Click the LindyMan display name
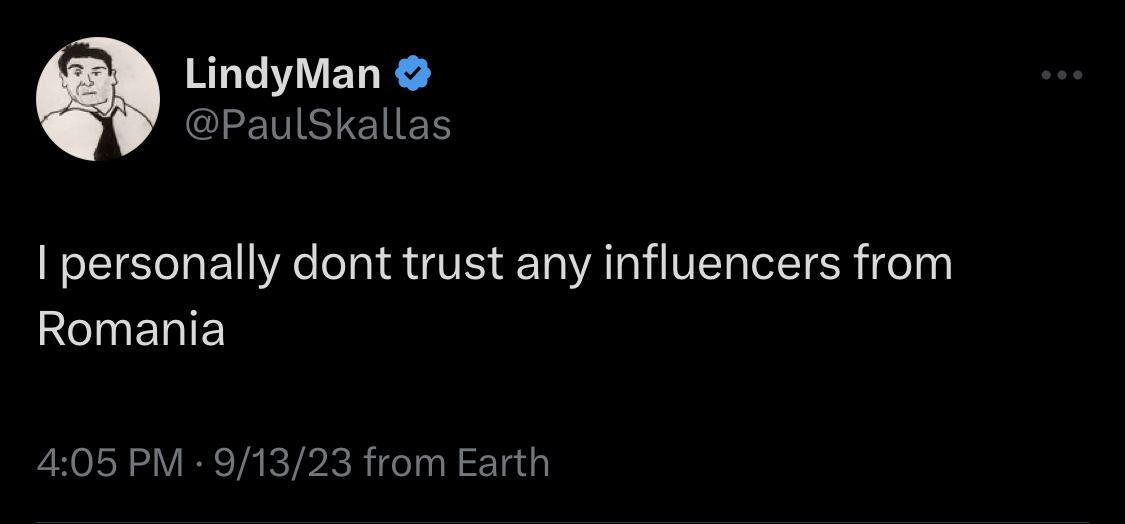Screen dimensions: 1125x524 (x=283, y=74)
